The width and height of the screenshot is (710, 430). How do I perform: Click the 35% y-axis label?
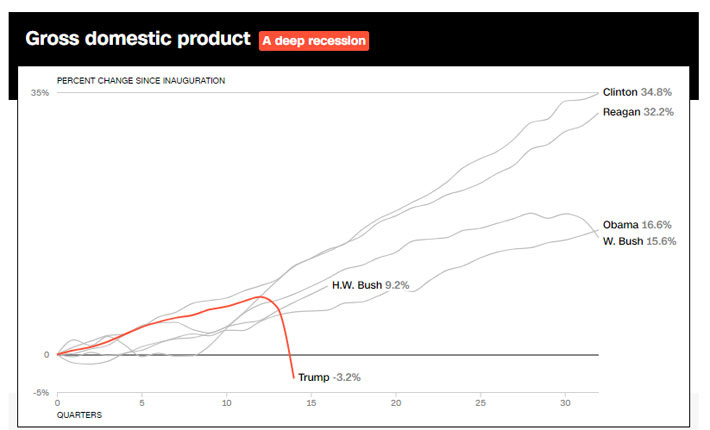(x=40, y=93)
